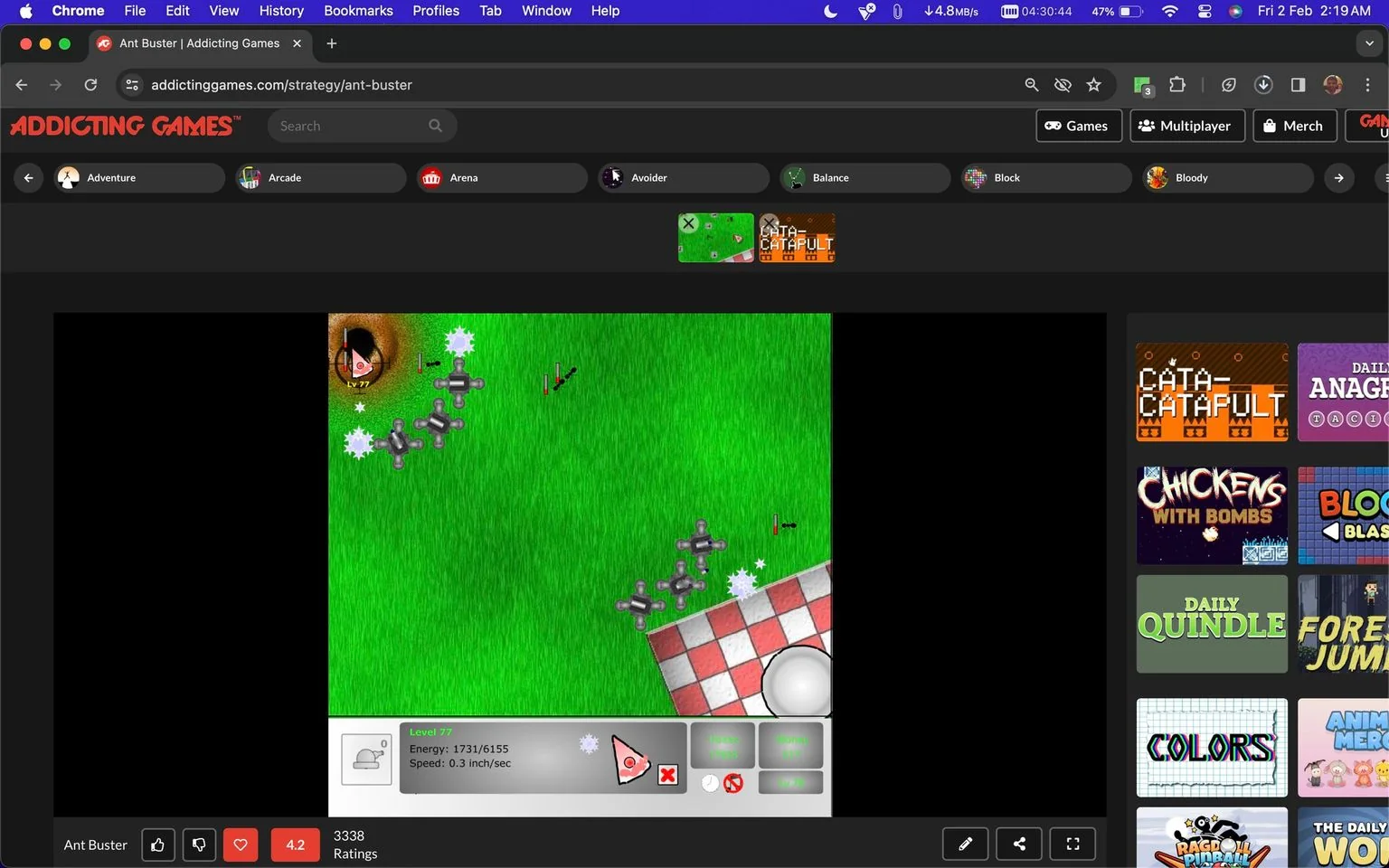Select the Block category
The width and height of the screenshot is (1389, 868).
pyautogui.click(x=1046, y=177)
